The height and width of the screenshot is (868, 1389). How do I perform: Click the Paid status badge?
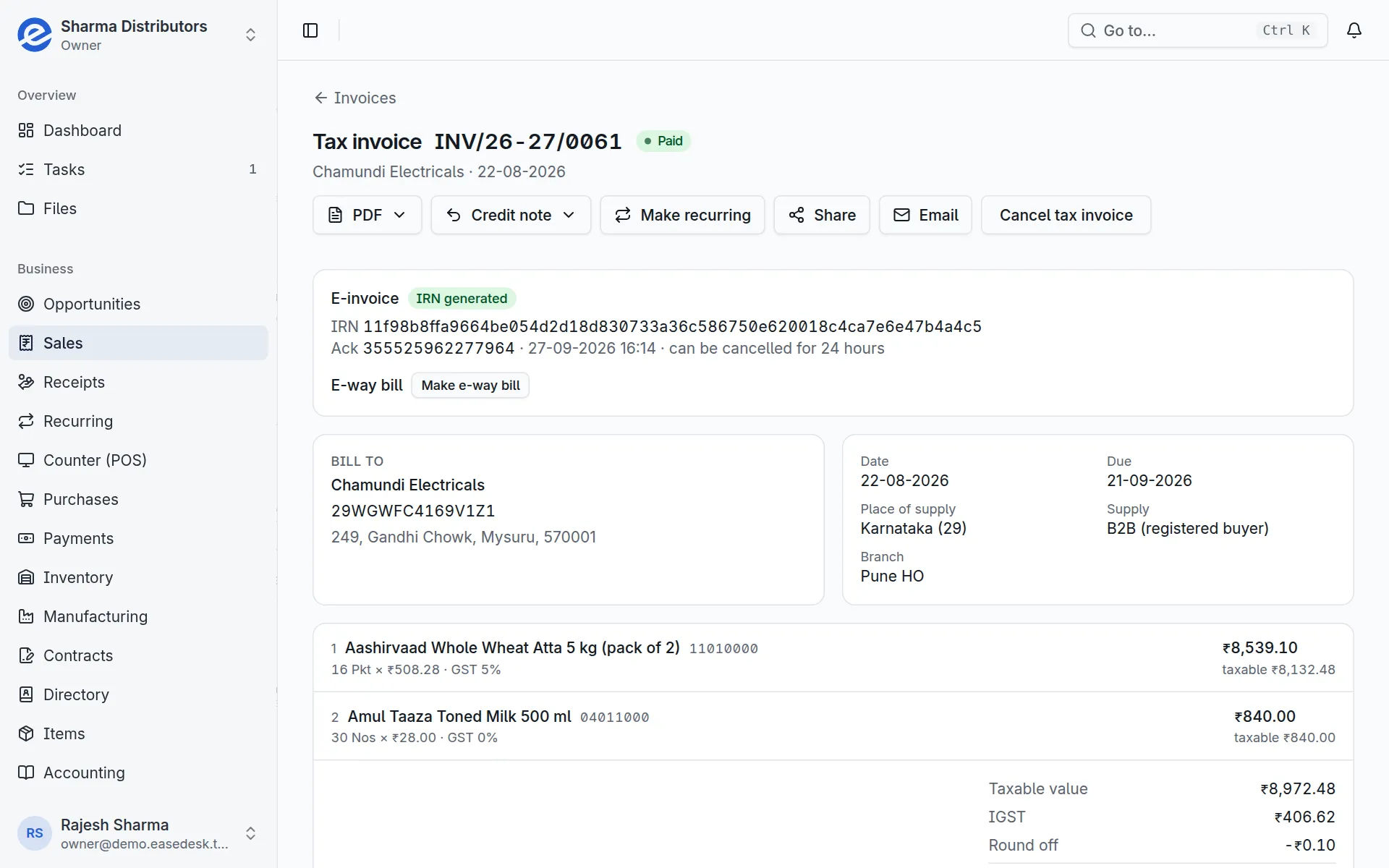[x=663, y=141]
